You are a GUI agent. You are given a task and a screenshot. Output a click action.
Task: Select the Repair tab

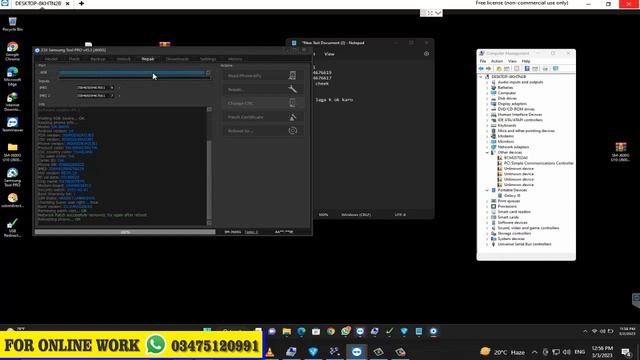coord(148,59)
